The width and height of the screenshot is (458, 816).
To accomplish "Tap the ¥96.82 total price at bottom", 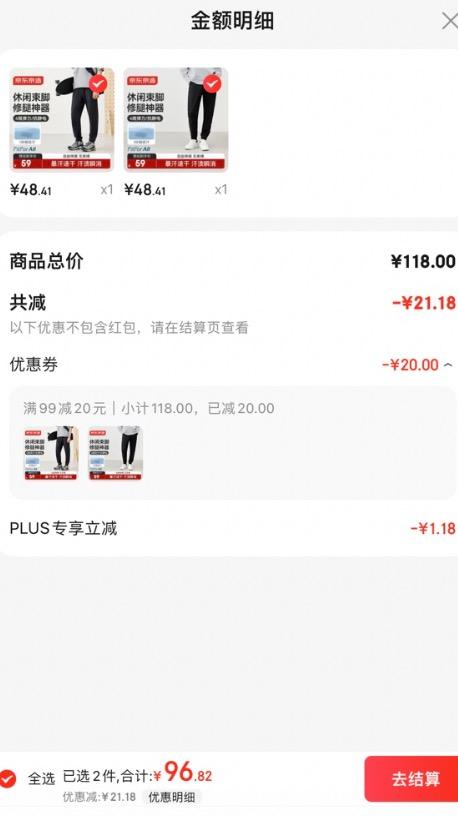I will 183,773.
